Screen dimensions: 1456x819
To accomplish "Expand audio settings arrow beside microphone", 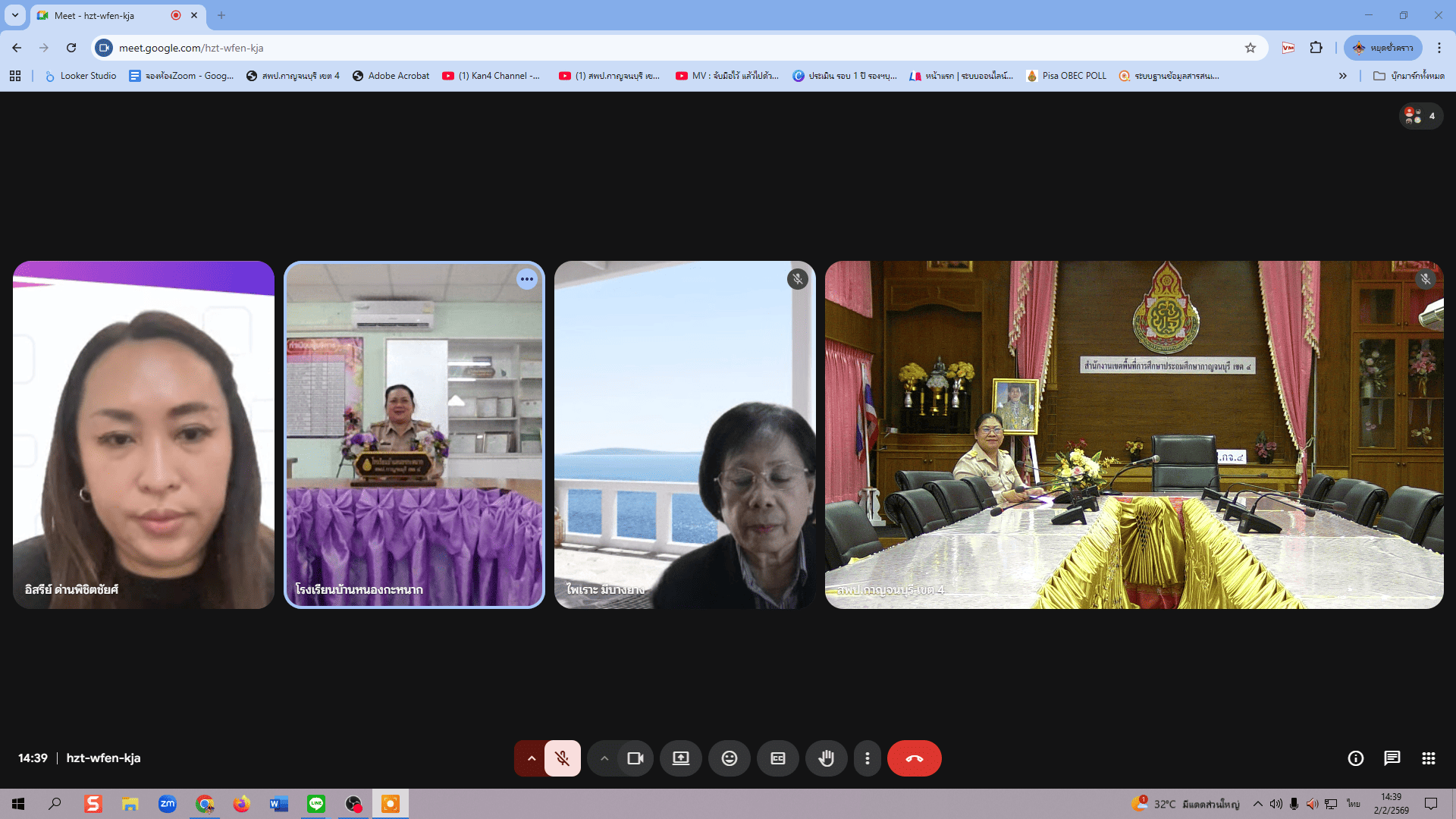I will [x=532, y=758].
